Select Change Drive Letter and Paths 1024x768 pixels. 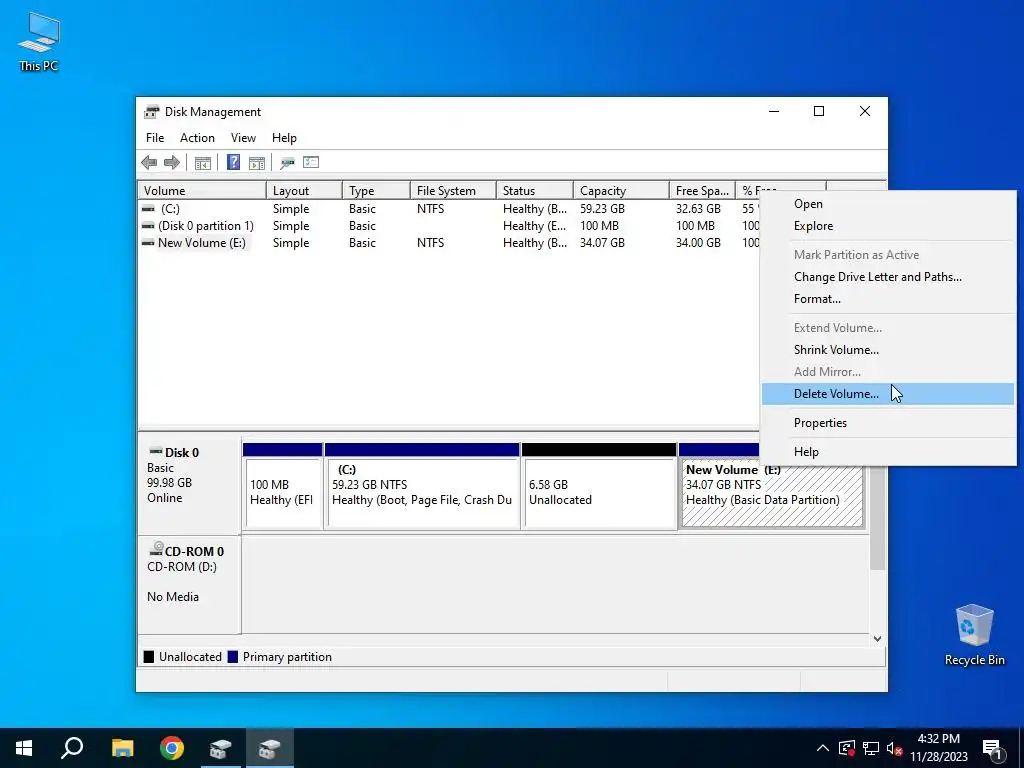tap(888, 277)
